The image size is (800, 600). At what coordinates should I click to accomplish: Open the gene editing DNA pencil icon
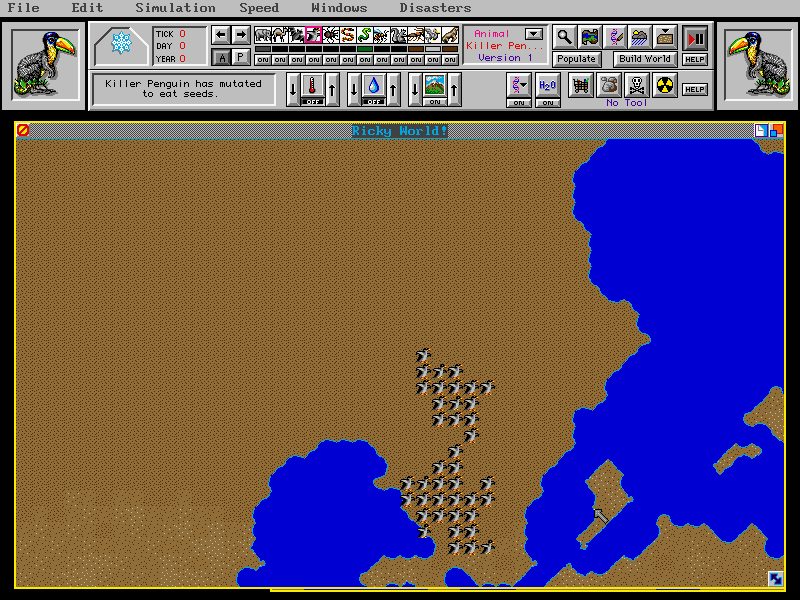pos(615,37)
